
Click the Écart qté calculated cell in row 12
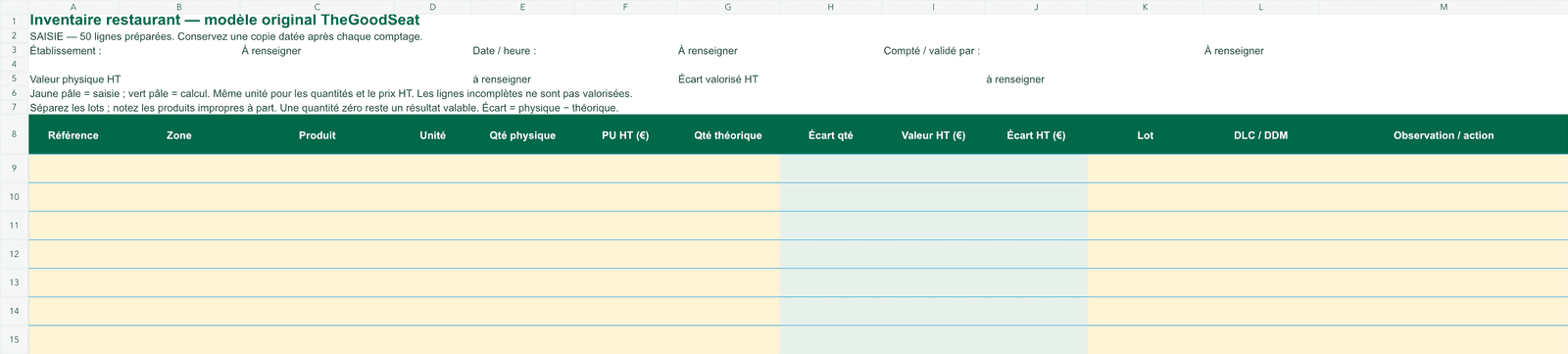(x=831, y=254)
